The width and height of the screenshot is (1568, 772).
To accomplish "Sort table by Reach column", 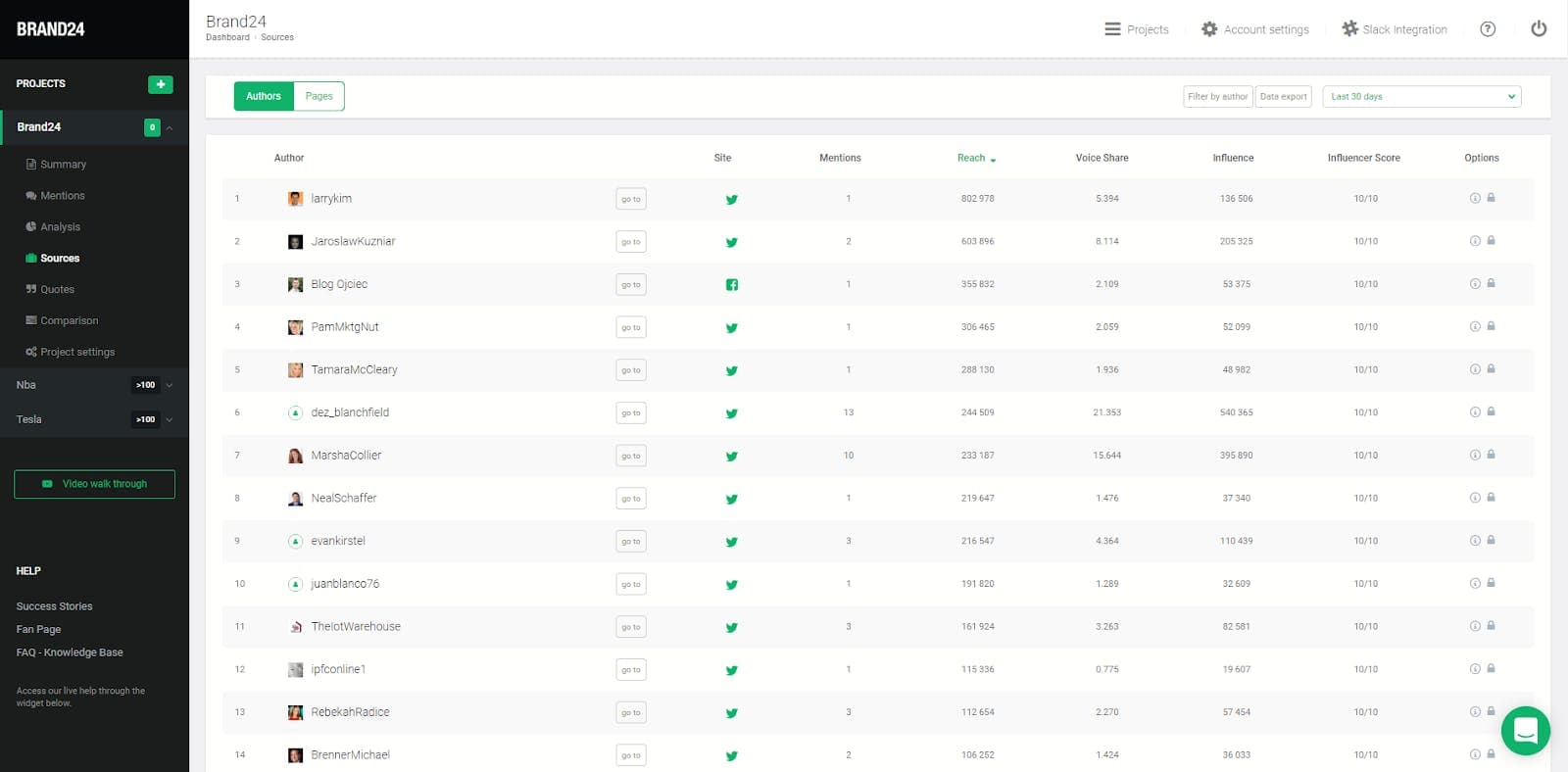I will point(976,158).
